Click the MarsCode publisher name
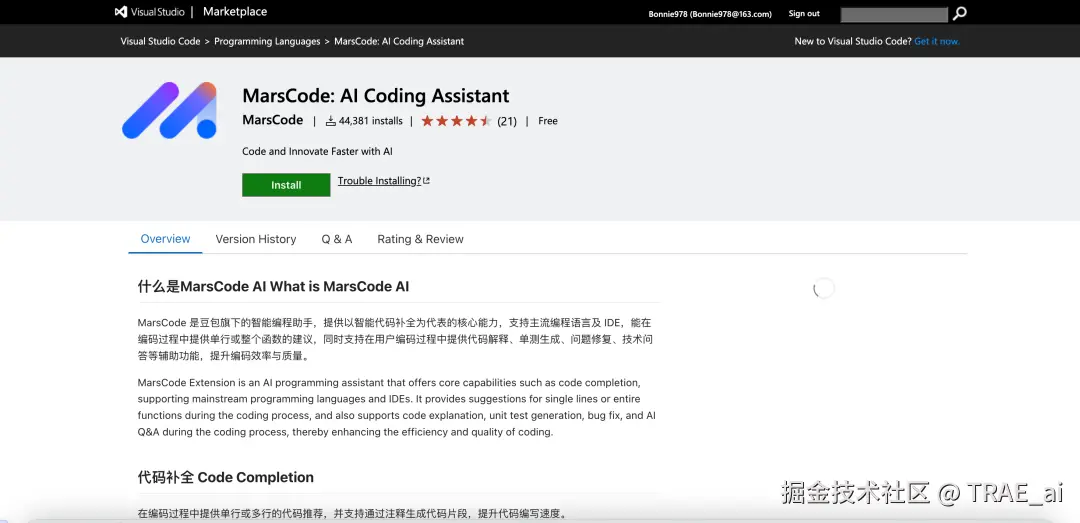Viewport: 1080px width, 523px height. click(272, 120)
